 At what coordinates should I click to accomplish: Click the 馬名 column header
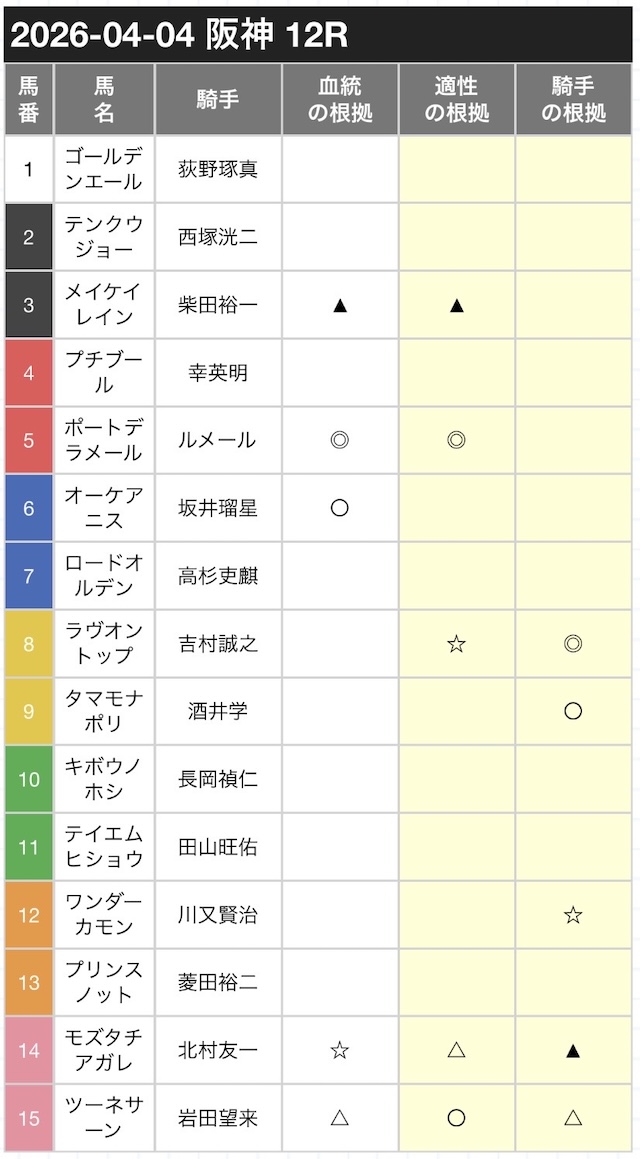[104, 99]
